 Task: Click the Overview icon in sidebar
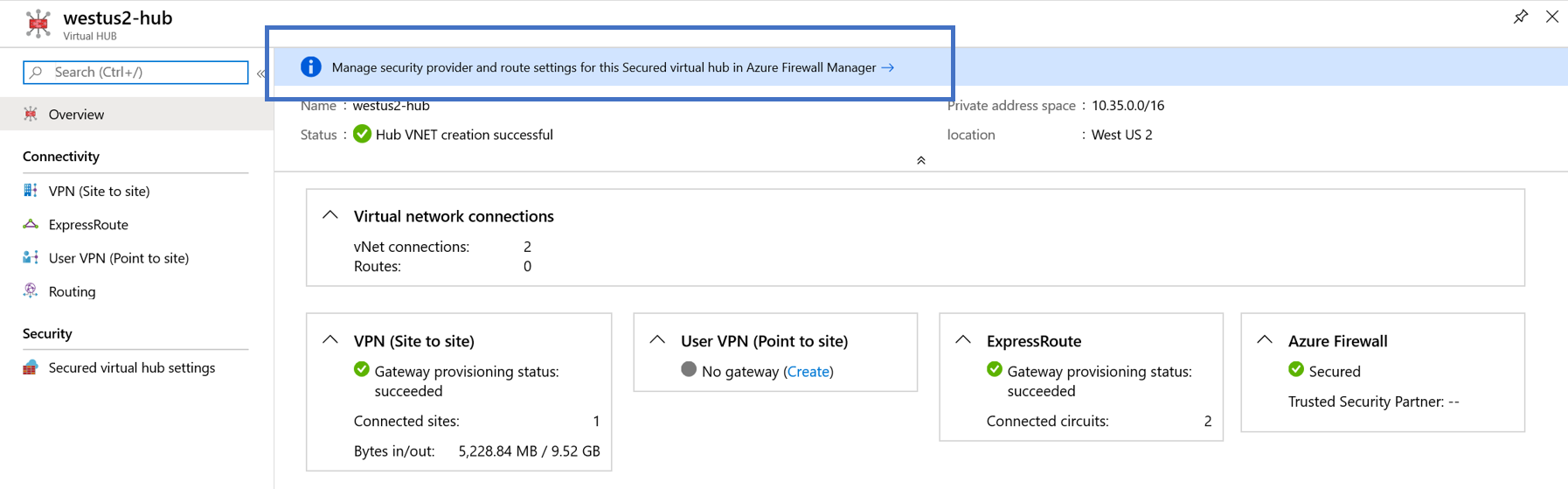click(x=31, y=114)
